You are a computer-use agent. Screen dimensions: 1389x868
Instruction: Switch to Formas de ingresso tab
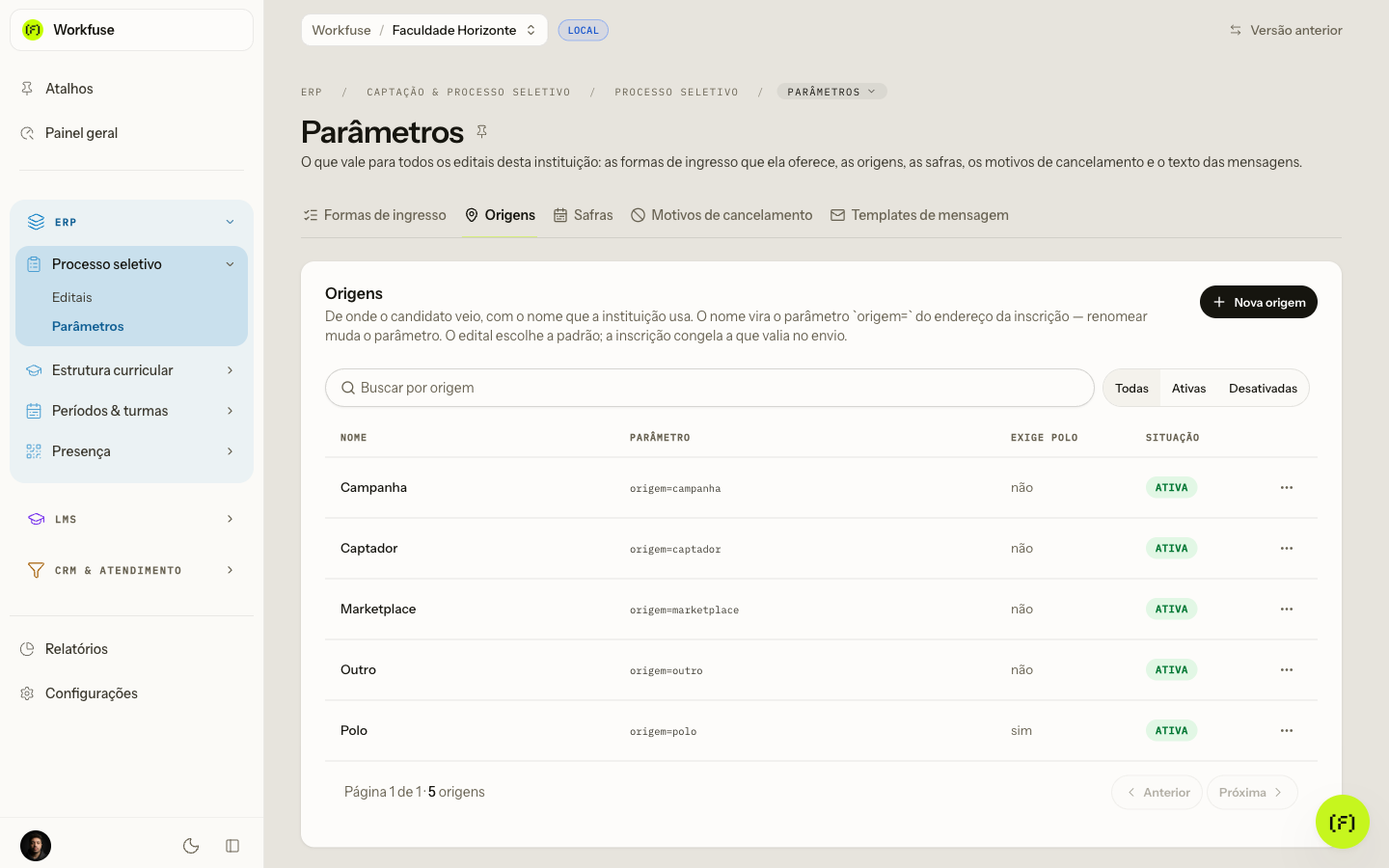pyautogui.click(x=374, y=215)
